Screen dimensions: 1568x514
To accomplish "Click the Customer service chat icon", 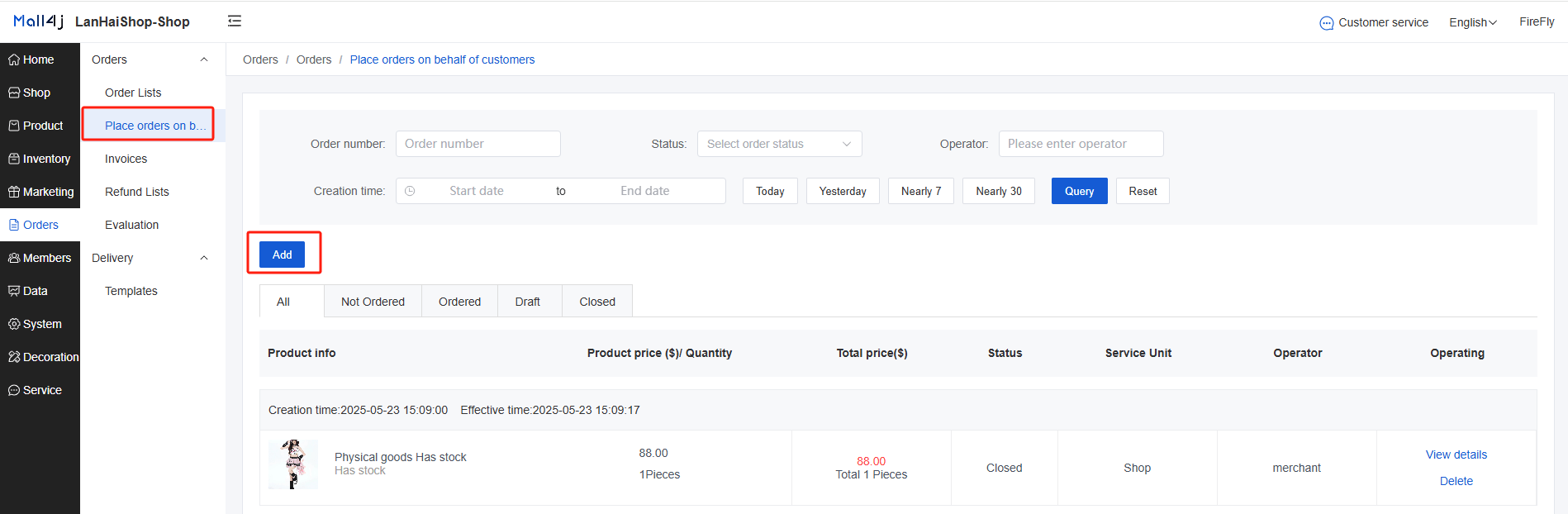I will click(x=1326, y=23).
